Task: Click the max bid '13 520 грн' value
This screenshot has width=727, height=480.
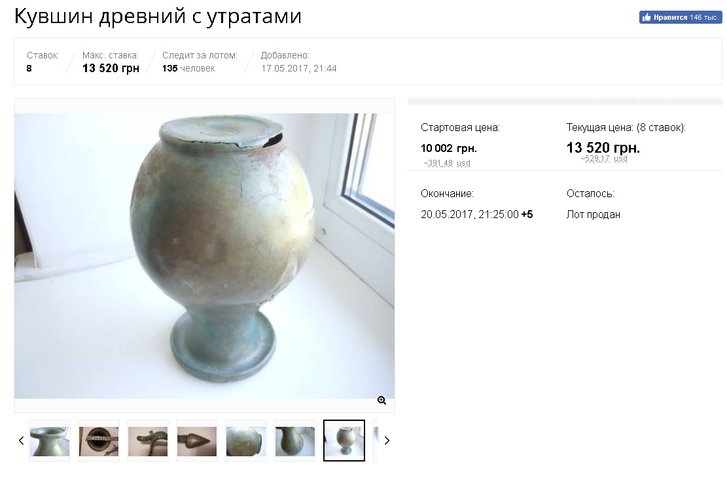Action: click(111, 68)
